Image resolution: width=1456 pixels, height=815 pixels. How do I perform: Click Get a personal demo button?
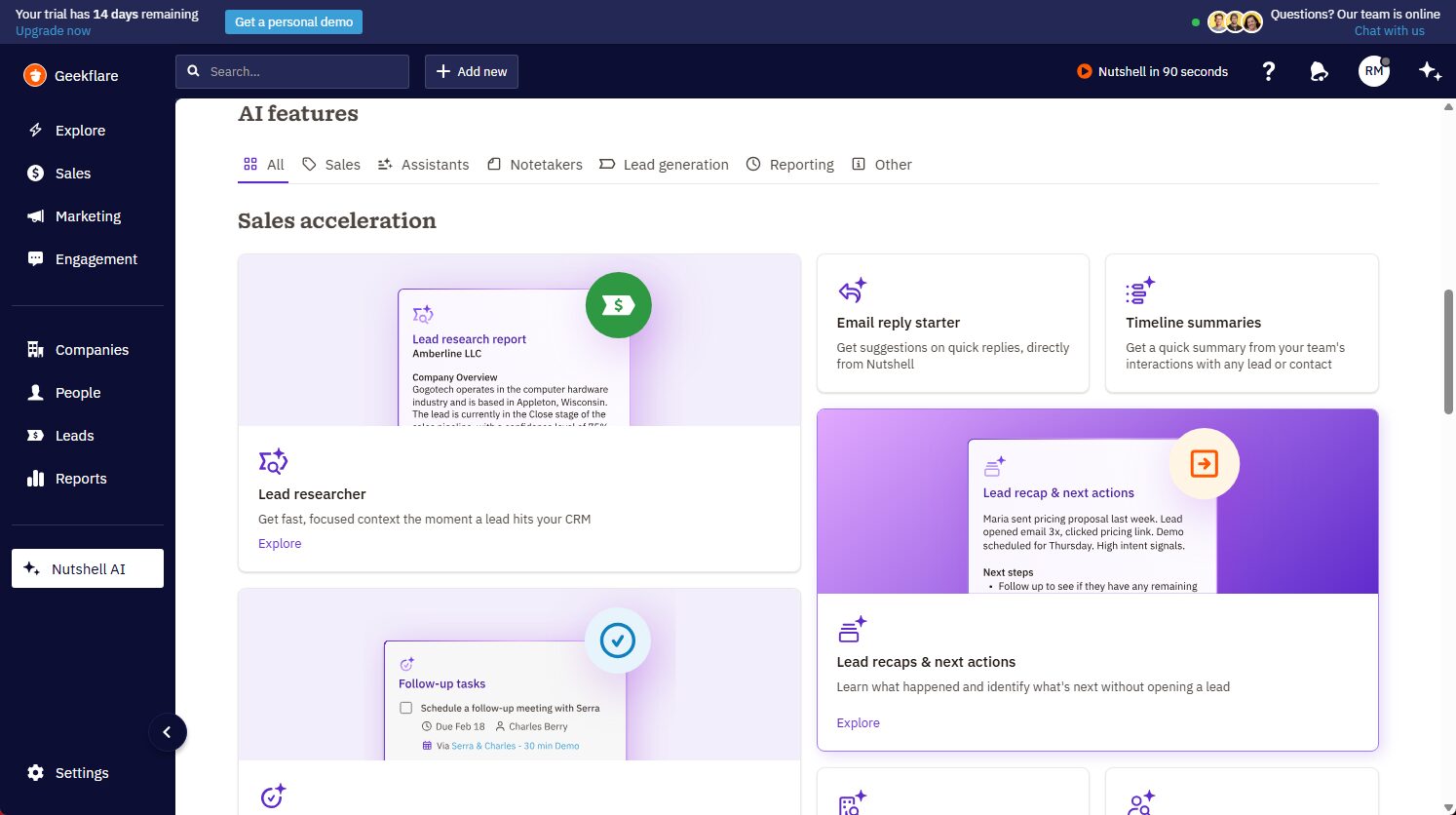pos(293,21)
